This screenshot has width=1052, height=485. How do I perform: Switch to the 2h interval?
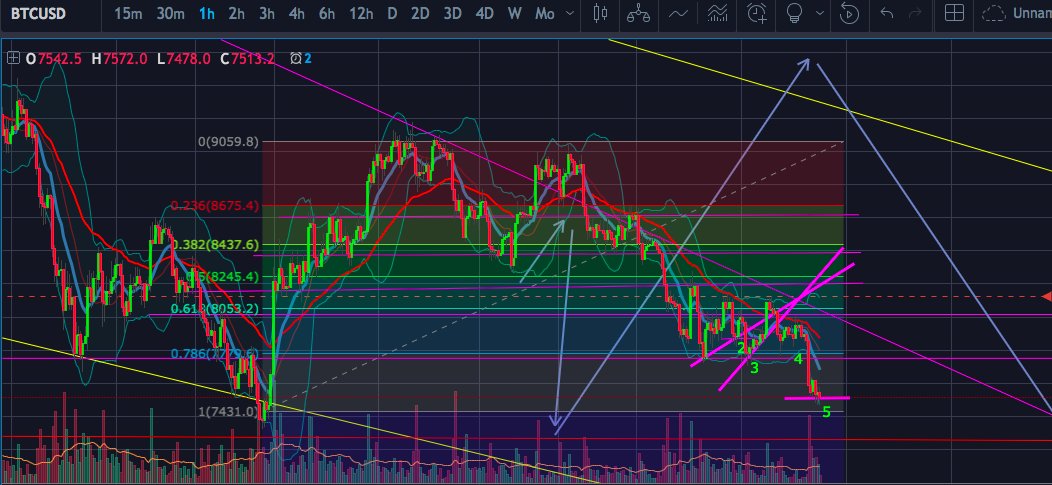tap(236, 13)
